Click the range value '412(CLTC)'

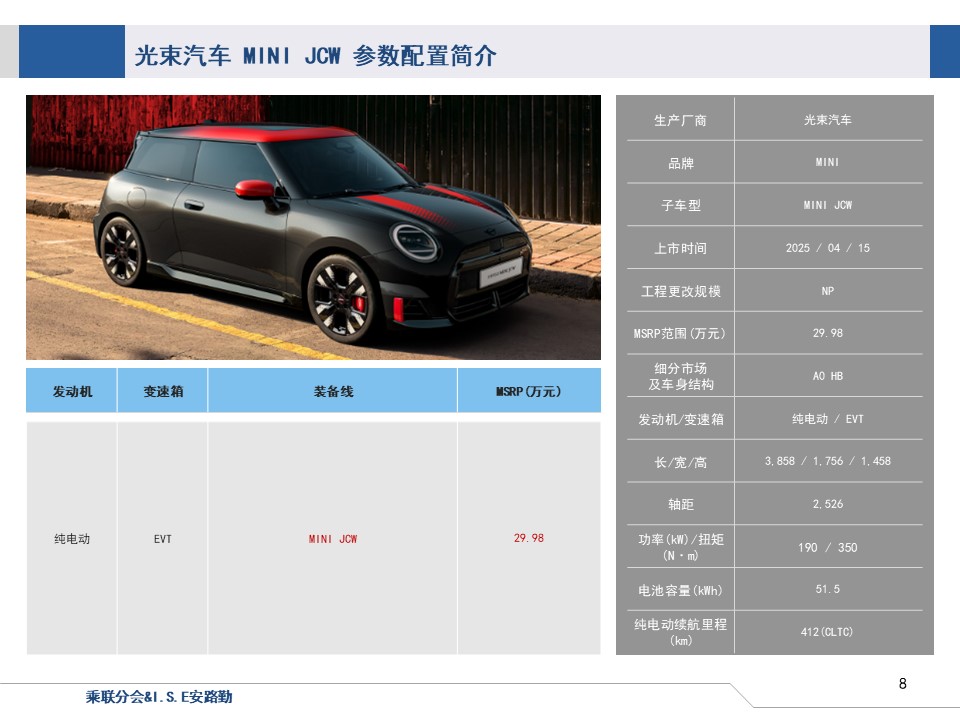[x=827, y=632]
